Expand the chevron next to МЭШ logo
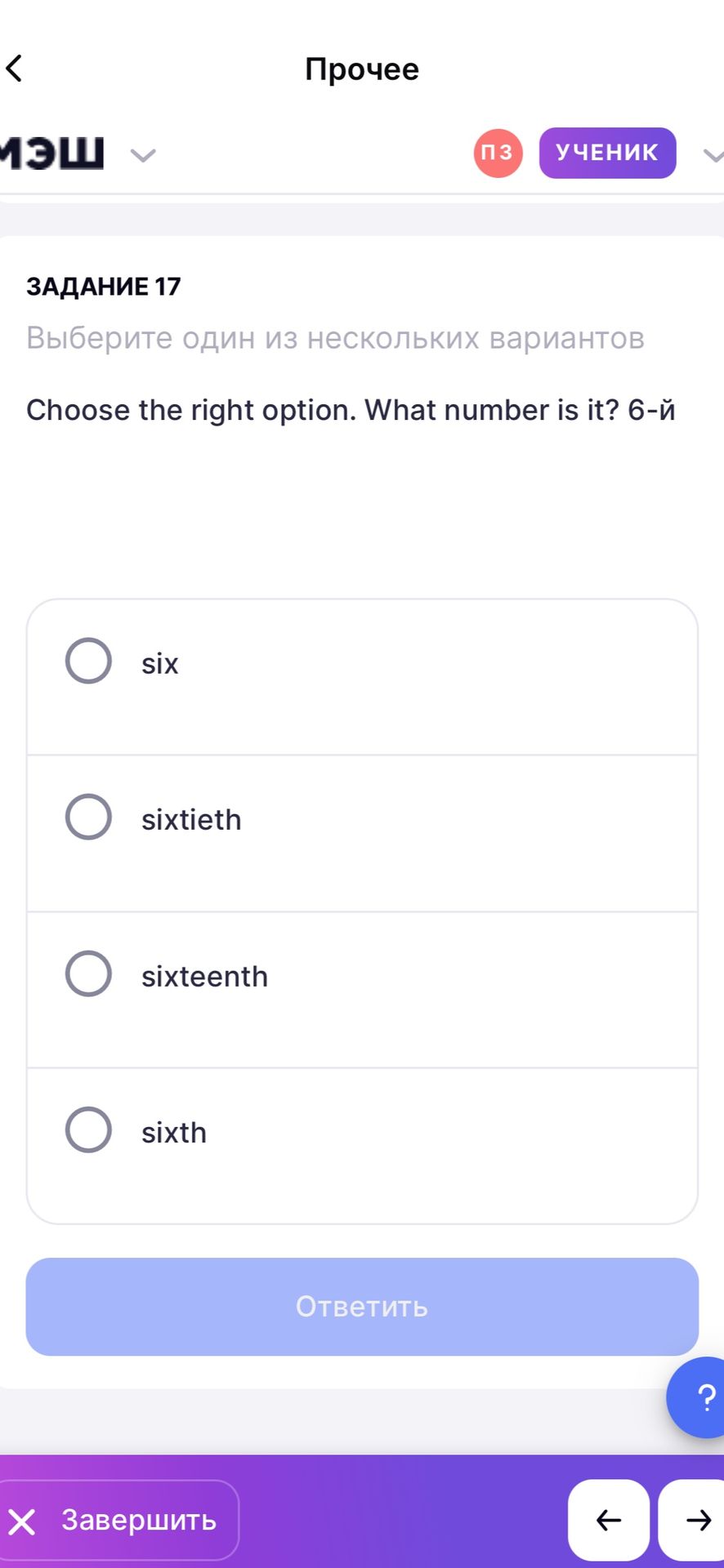Screen dimensions: 724x1568 point(143,154)
